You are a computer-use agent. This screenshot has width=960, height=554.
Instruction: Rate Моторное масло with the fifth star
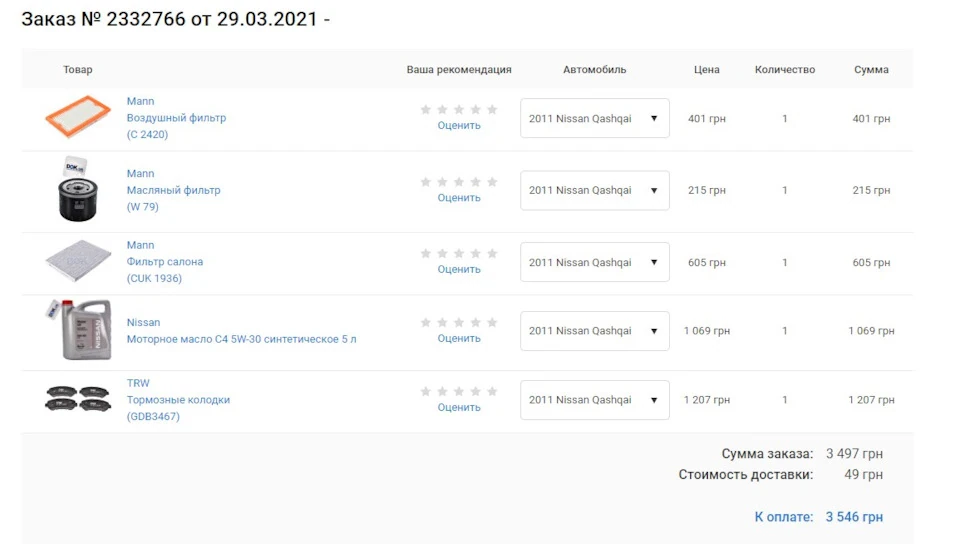492,323
